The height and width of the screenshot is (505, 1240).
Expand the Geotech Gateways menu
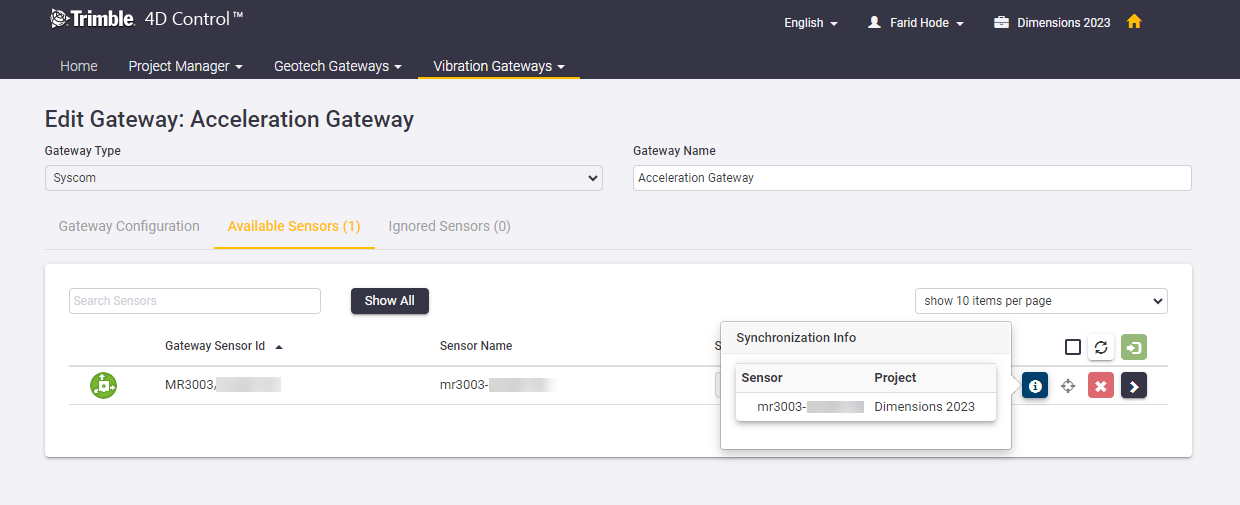[x=338, y=66]
